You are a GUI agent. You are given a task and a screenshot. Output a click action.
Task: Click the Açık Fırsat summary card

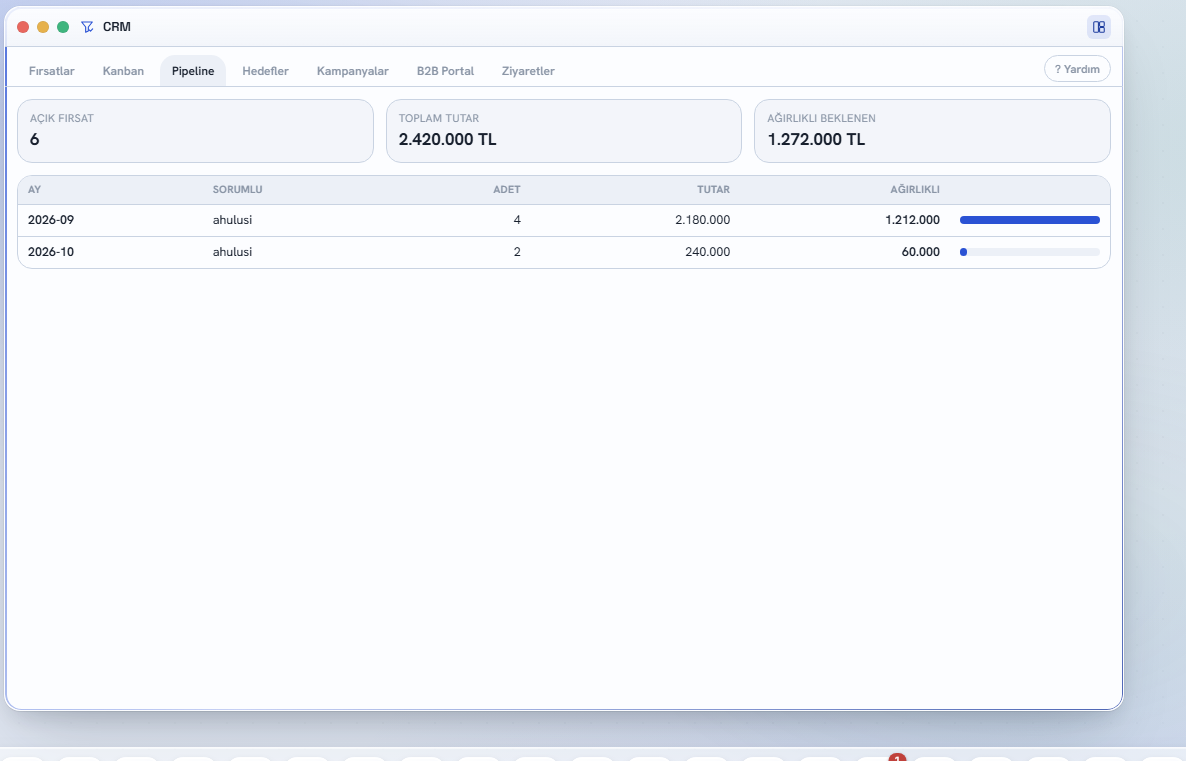[x=195, y=131]
